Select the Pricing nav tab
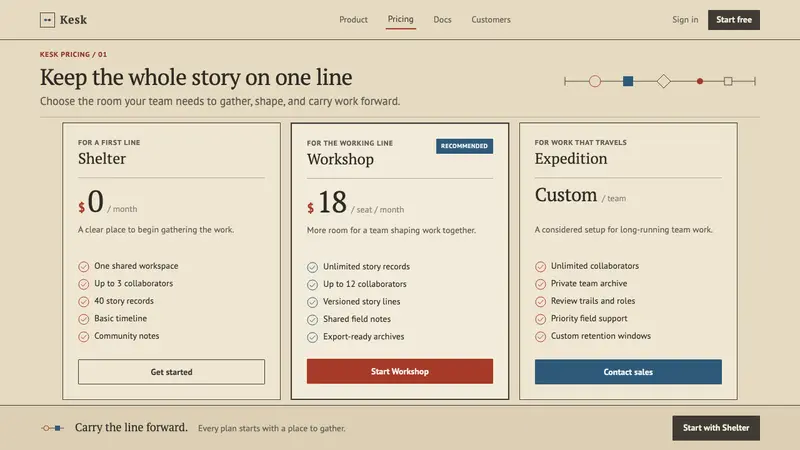Viewport: 800px width, 450px height. click(x=401, y=19)
